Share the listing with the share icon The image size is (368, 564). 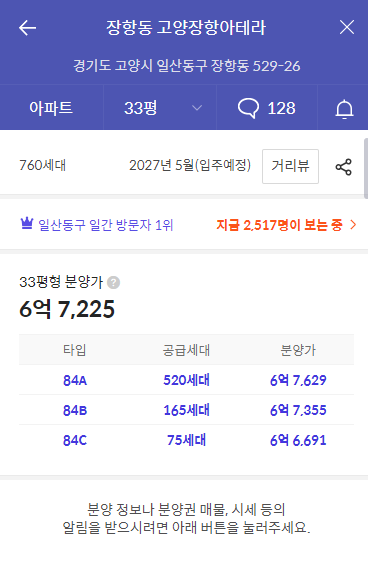point(344,167)
